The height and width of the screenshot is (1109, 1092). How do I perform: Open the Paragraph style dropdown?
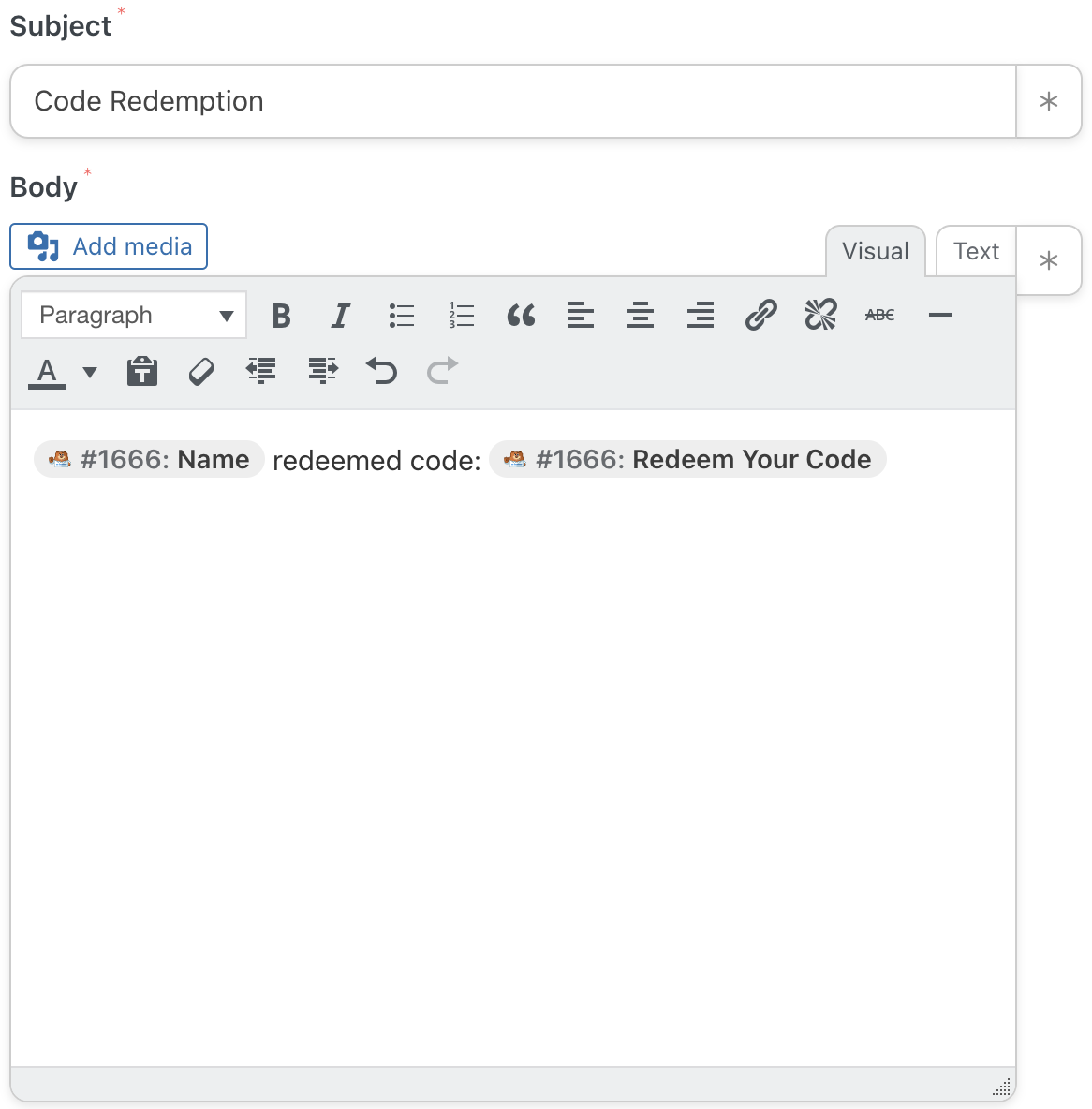coord(133,316)
